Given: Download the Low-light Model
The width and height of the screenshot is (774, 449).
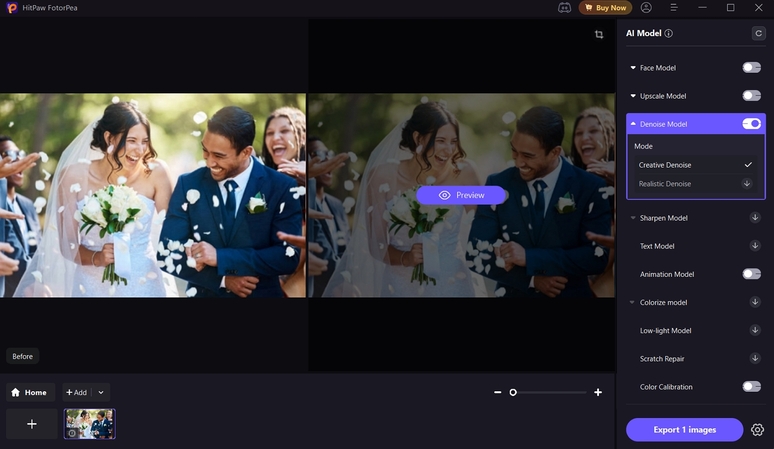Looking at the screenshot, I should [x=755, y=330].
